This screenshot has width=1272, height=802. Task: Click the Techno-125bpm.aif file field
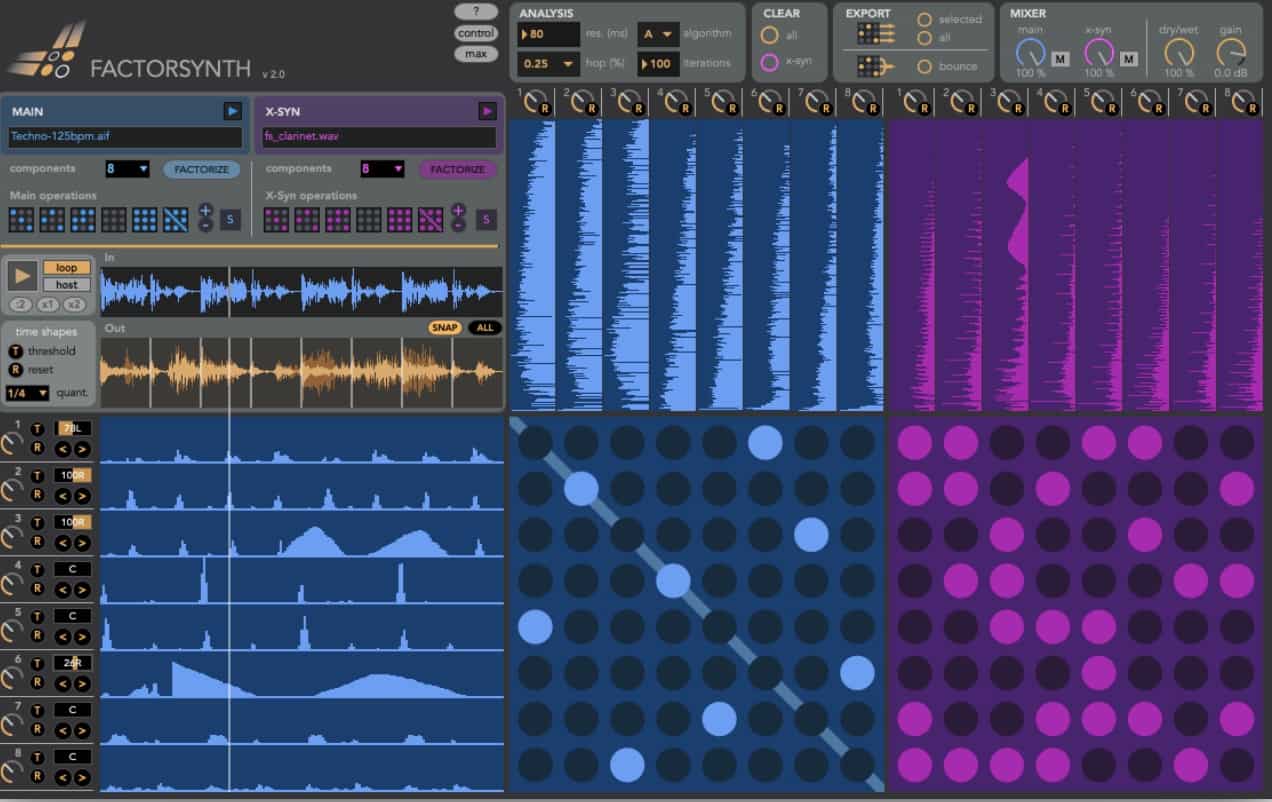point(125,137)
